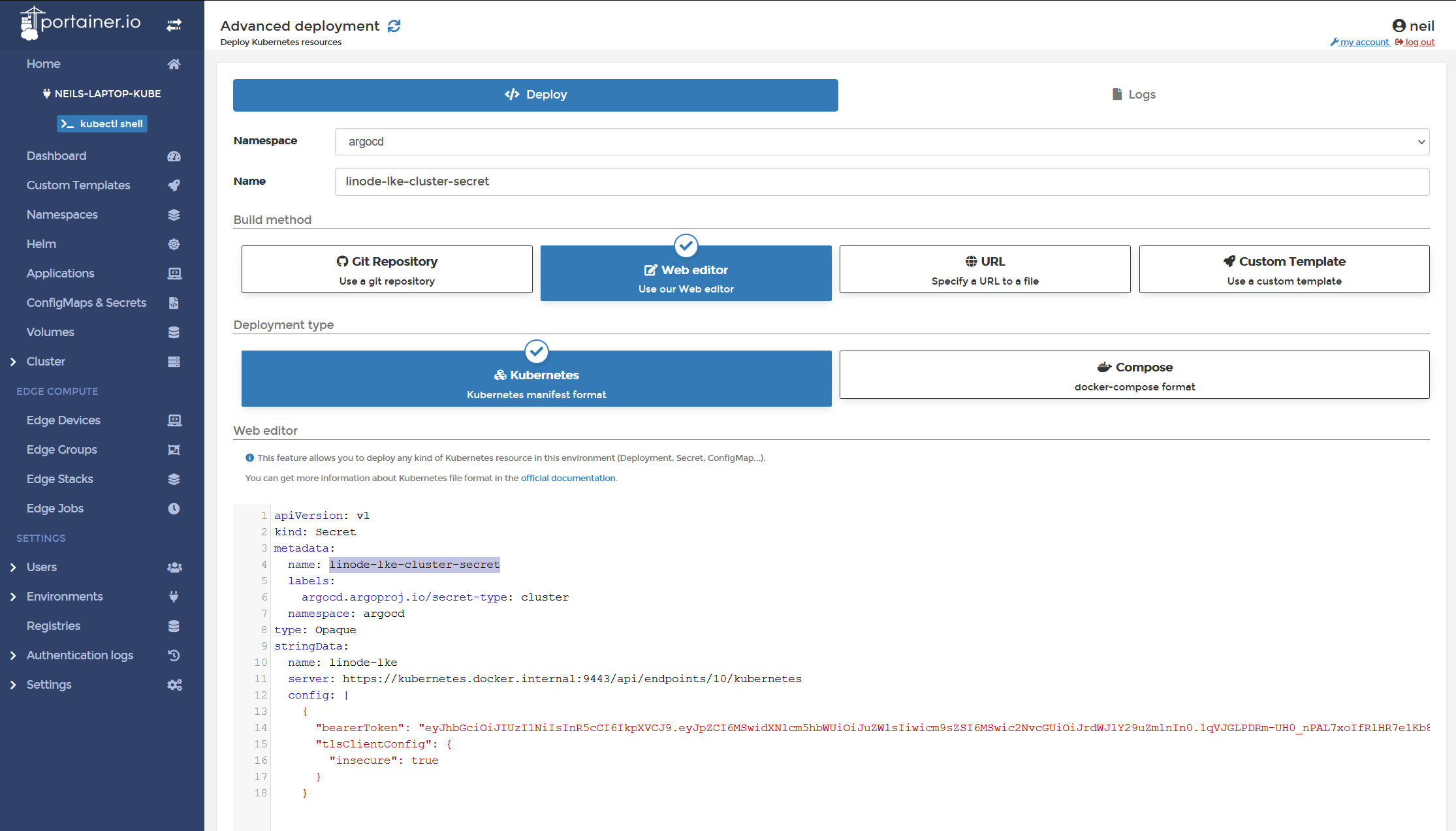Click line 11 server URL in editor
Image resolution: width=1456 pixels, height=831 pixels.
click(572, 679)
